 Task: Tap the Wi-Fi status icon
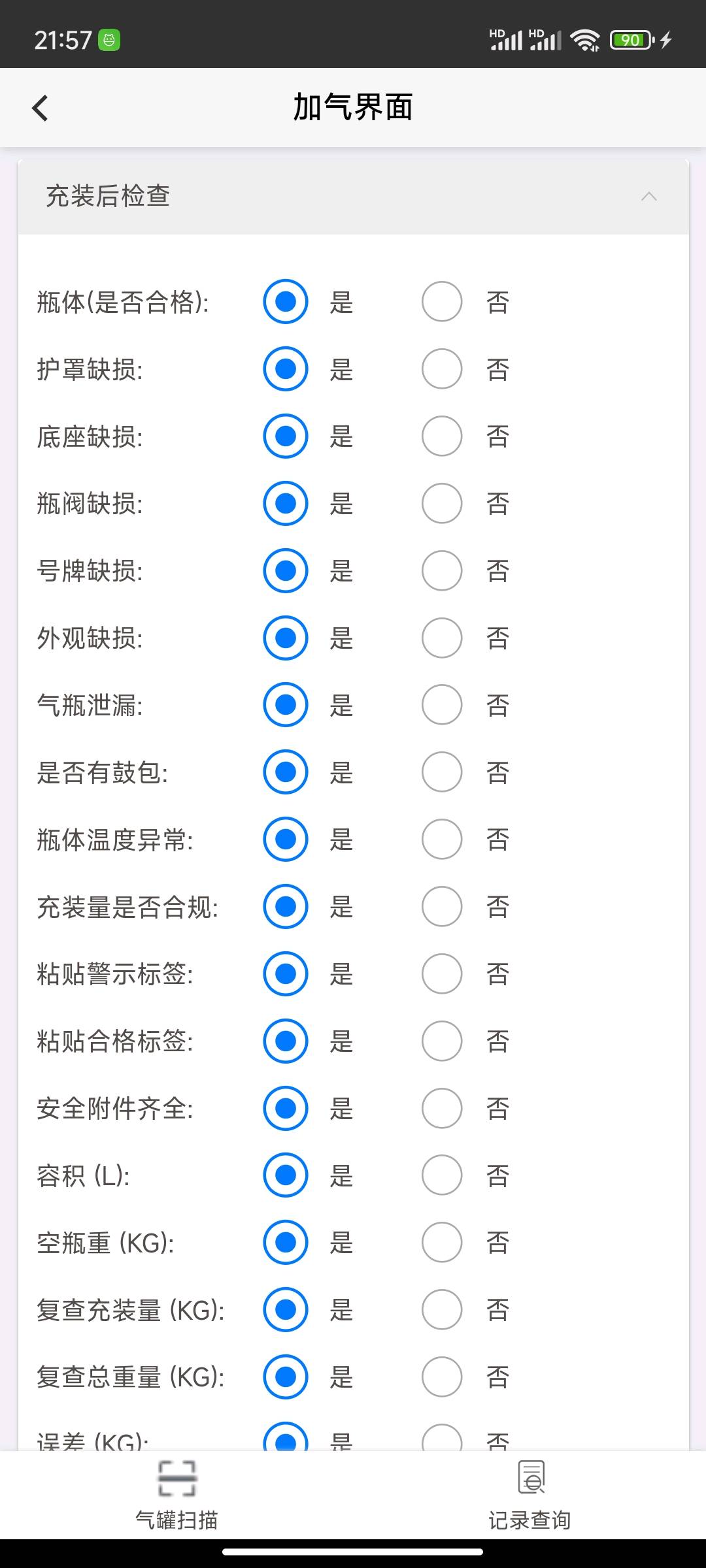pyautogui.click(x=584, y=41)
